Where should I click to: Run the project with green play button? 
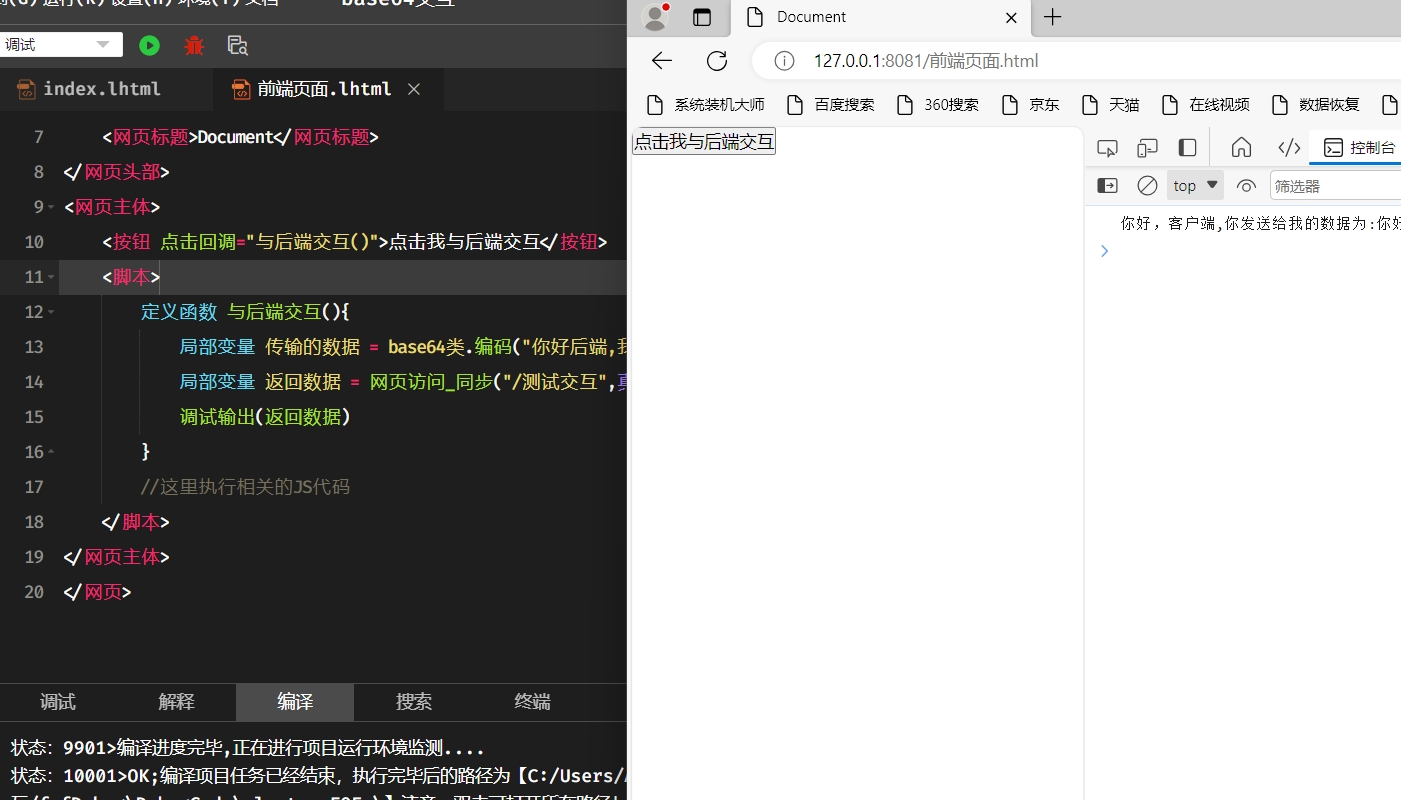(149, 45)
